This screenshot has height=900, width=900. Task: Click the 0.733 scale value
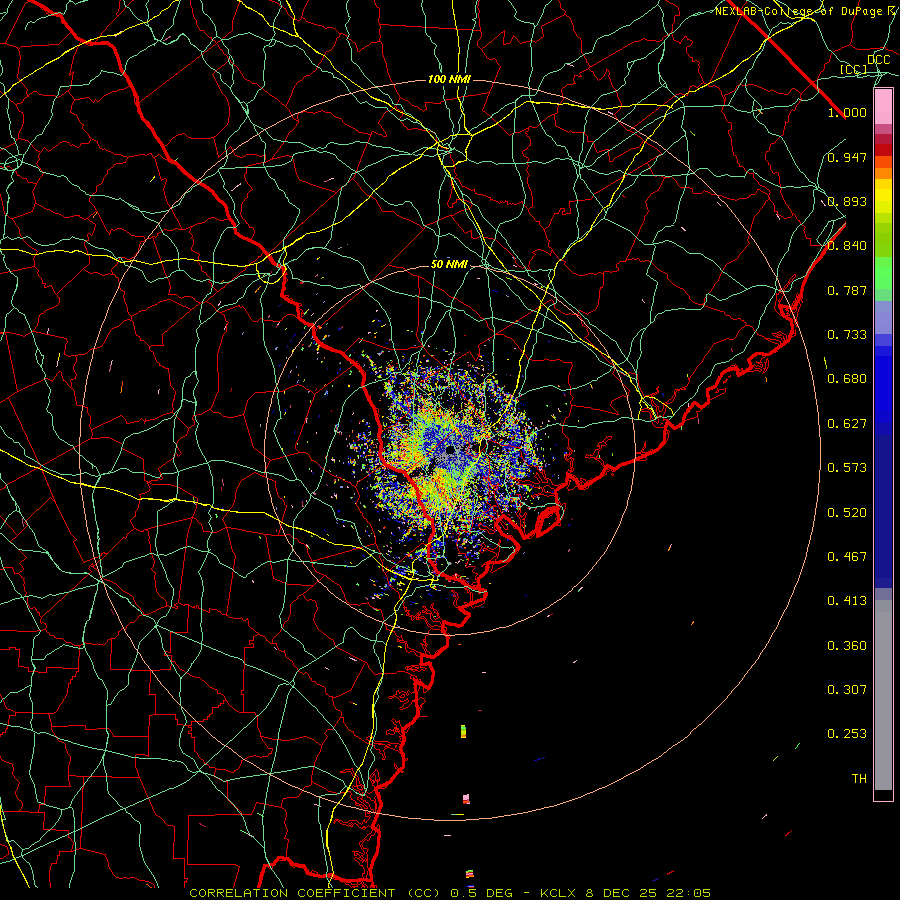point(847,335)
